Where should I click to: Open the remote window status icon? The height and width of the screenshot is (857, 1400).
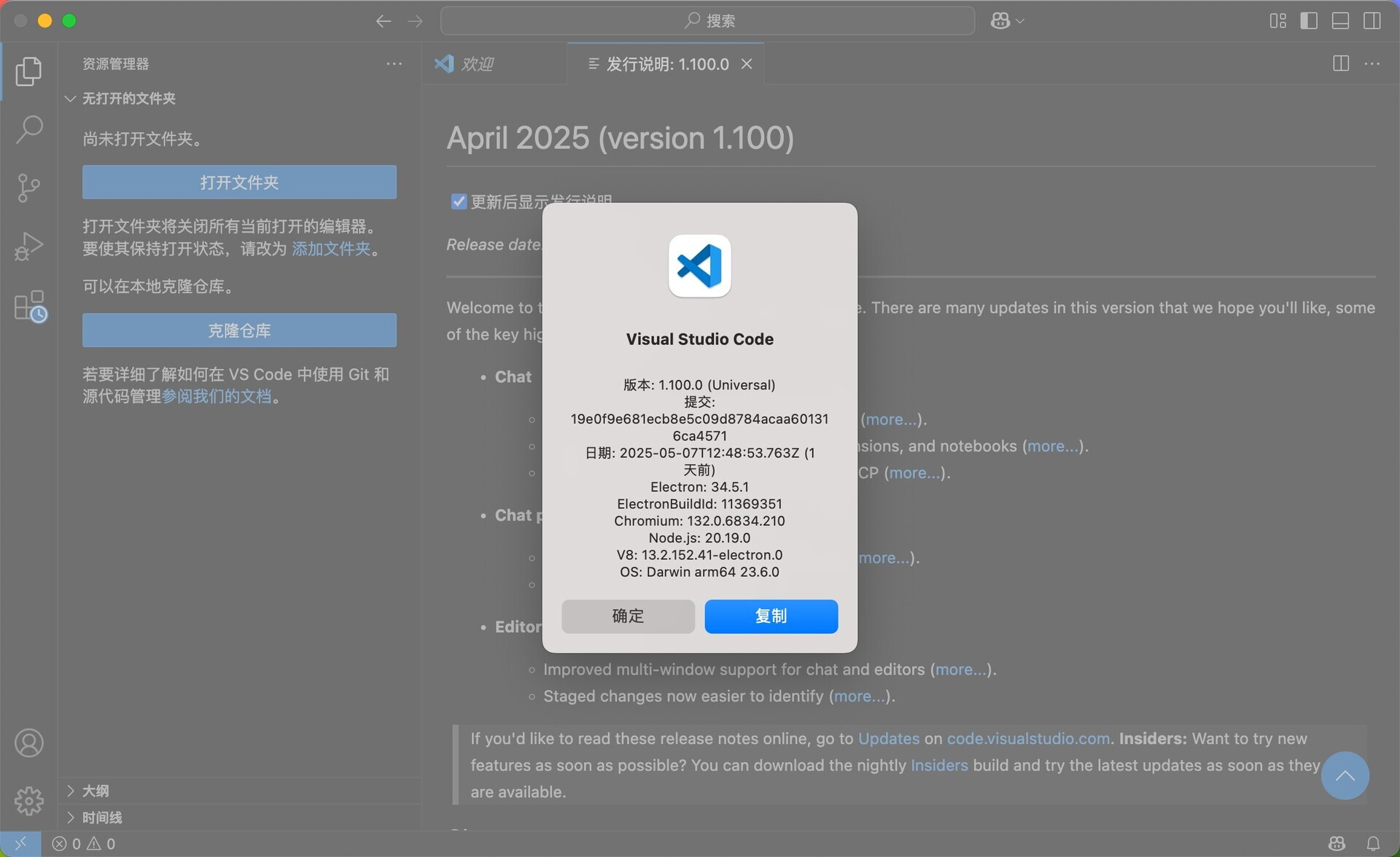coord(20,844)
